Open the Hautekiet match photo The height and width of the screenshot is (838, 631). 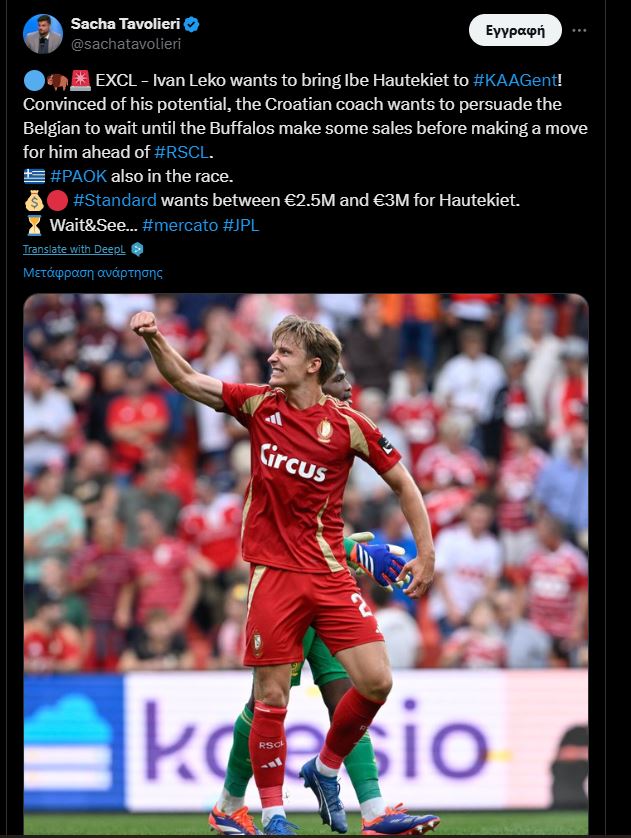point(306,564)
